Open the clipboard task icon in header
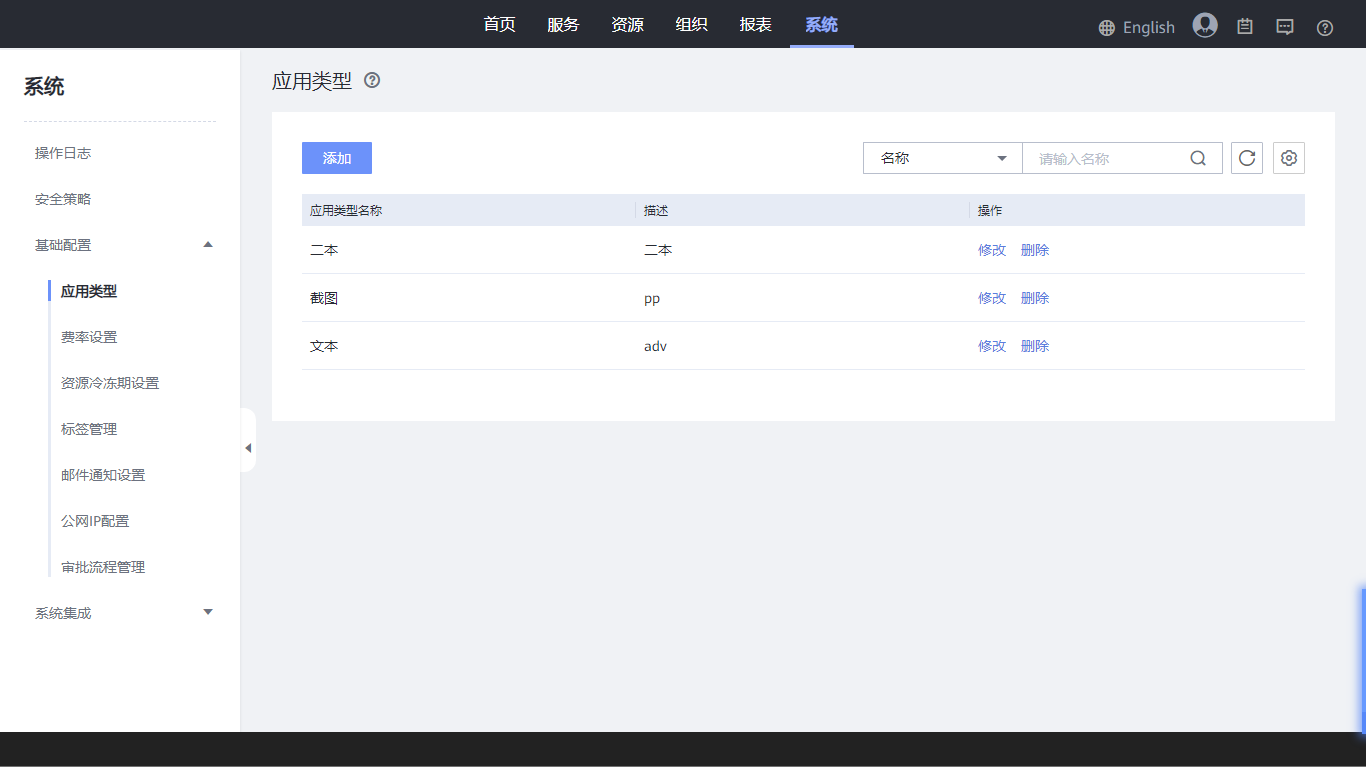Screen dimensions: 1366x768 coord(1245,27)
